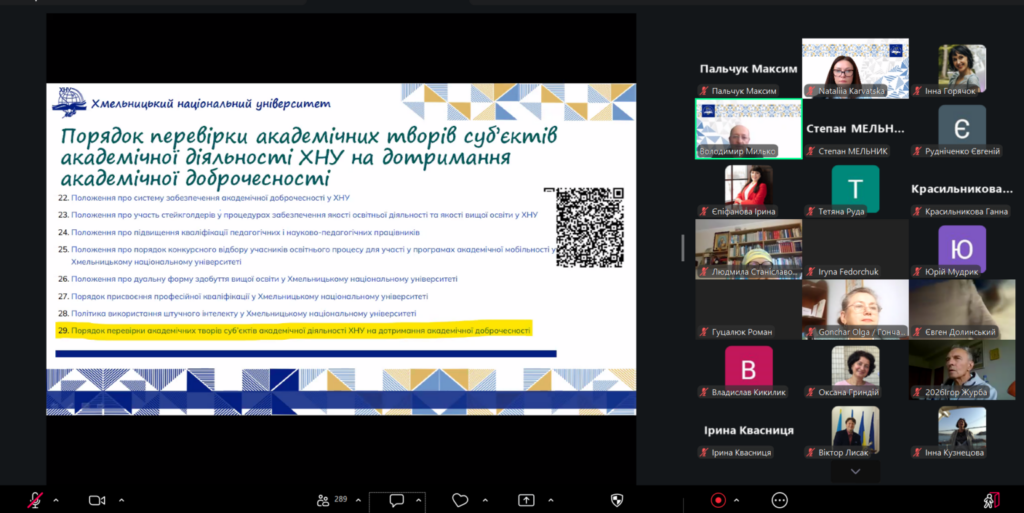The height and width of the screenshot is (513, 1024).
Task: Click the share screen icon
Action: (x=526, y=501)
